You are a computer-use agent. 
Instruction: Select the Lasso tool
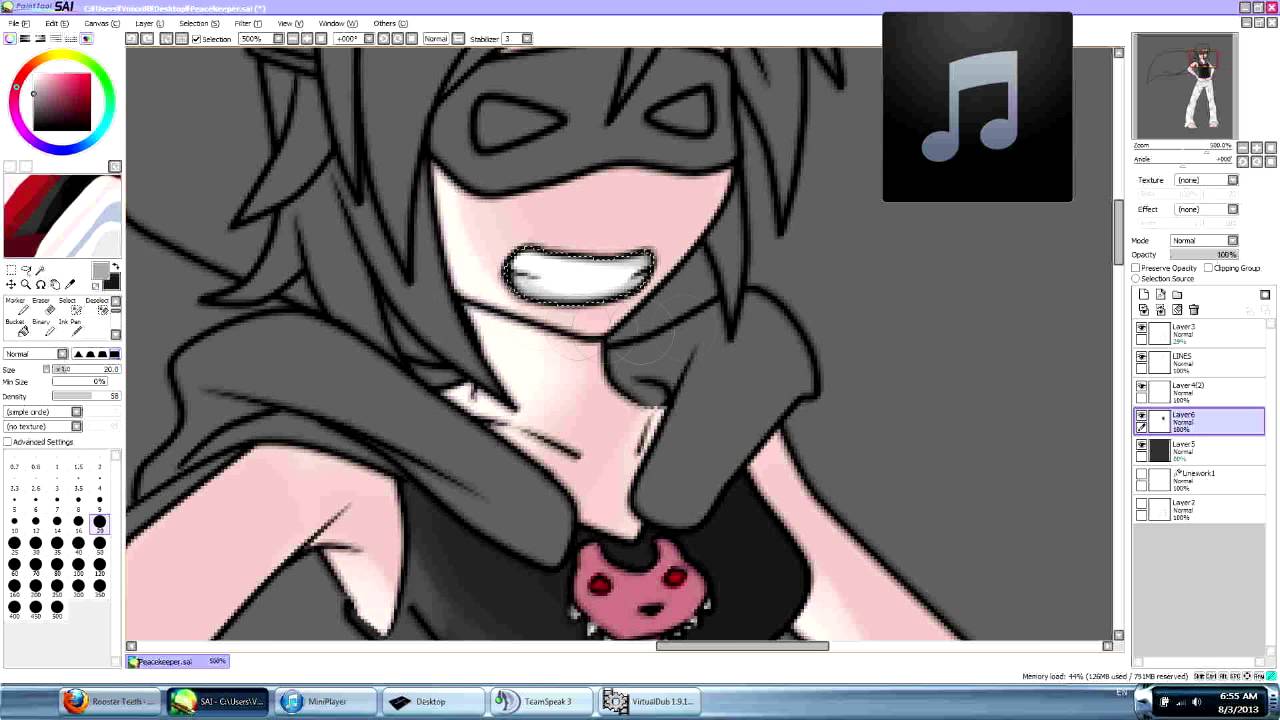(26, 270)
